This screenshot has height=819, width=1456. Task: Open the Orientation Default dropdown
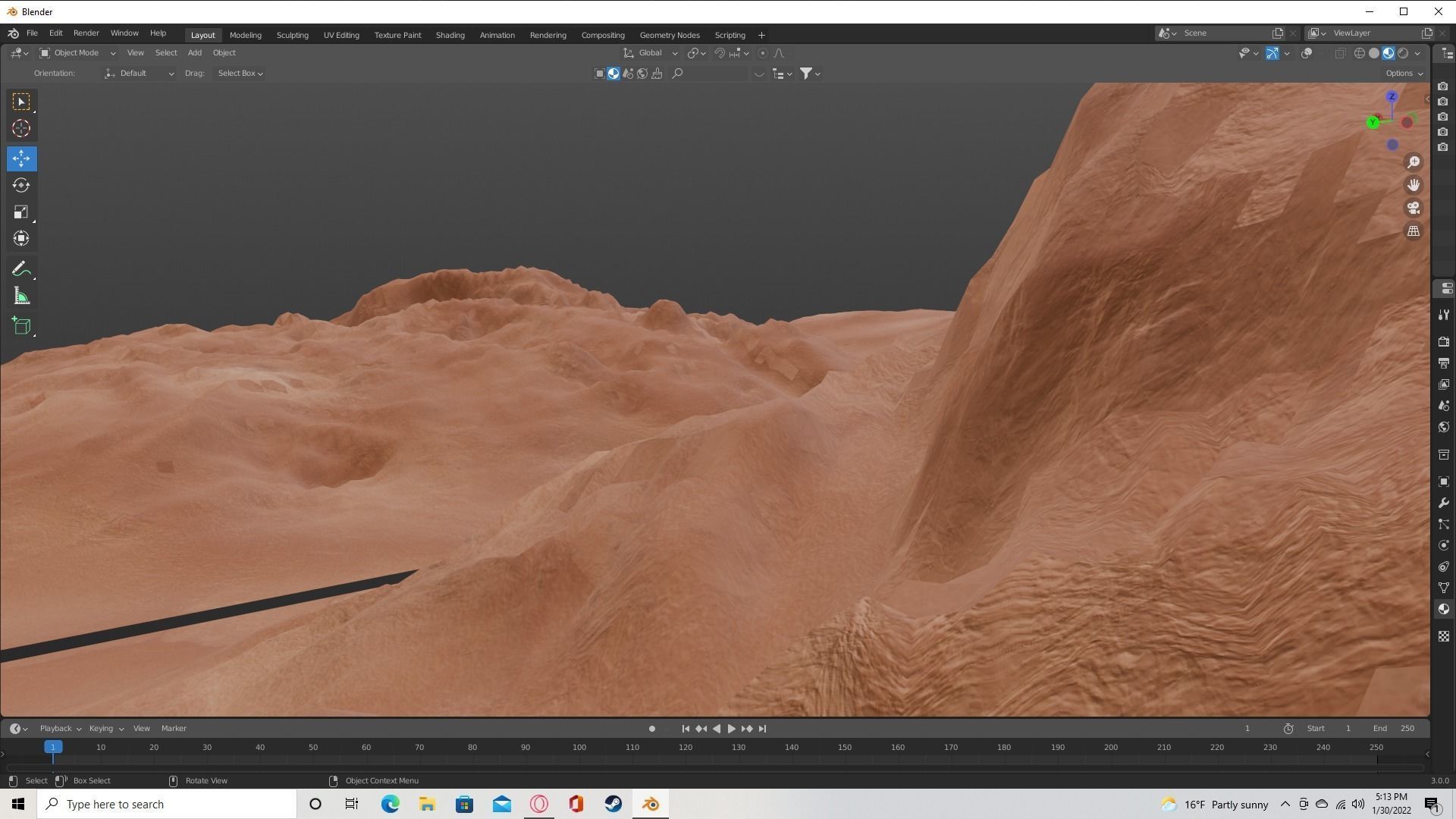(140, 74)
